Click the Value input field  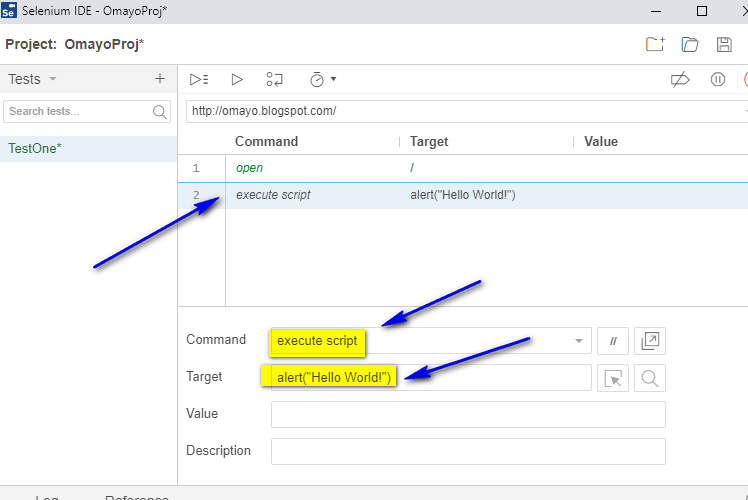click(x=468, y=414)
